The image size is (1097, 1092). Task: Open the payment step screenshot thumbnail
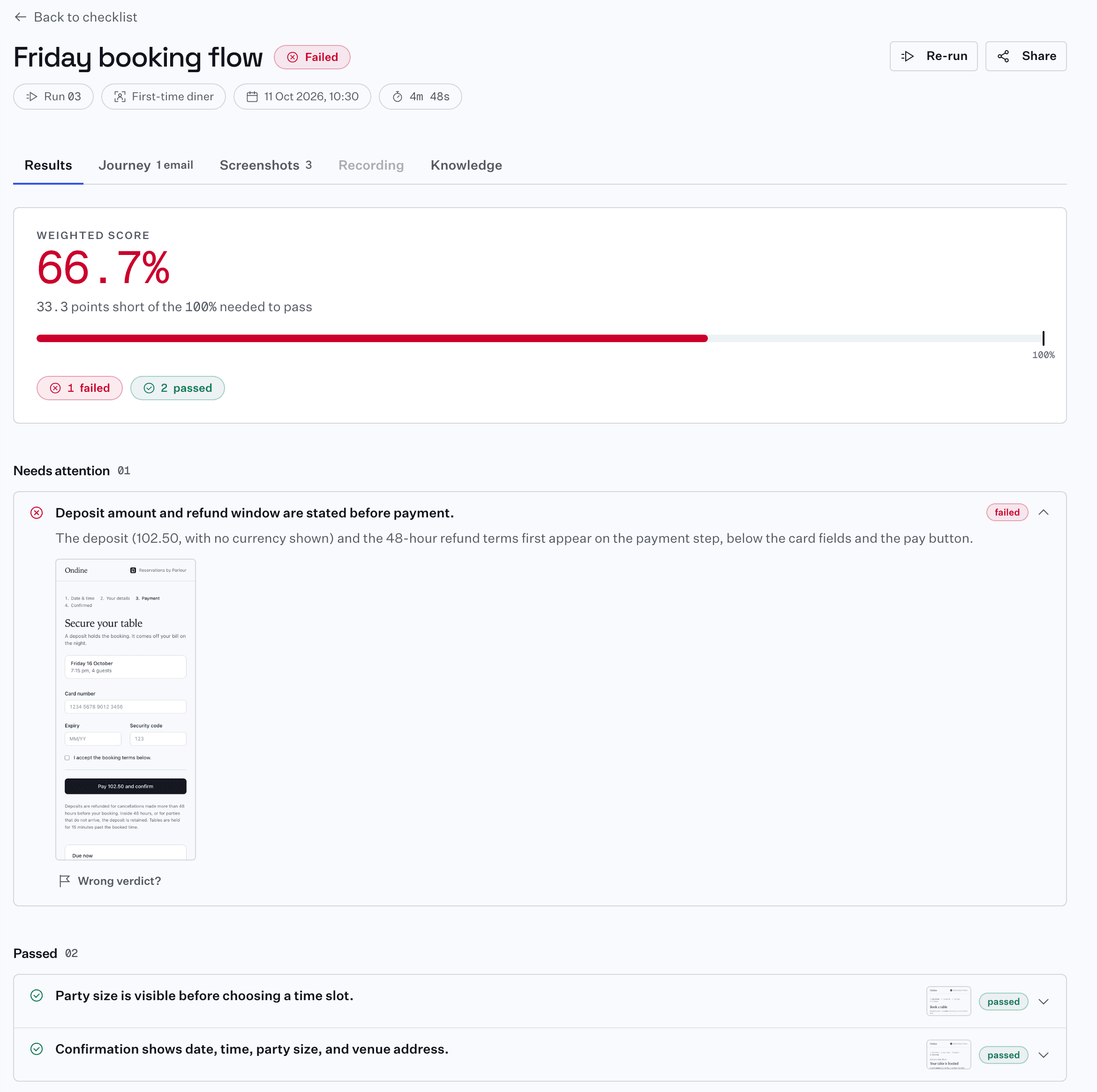point(126,710)
